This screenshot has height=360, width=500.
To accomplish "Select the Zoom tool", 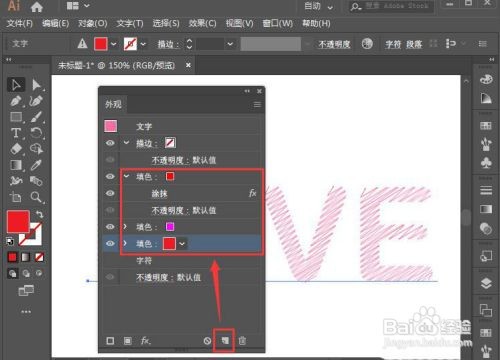I will (36, 197).
